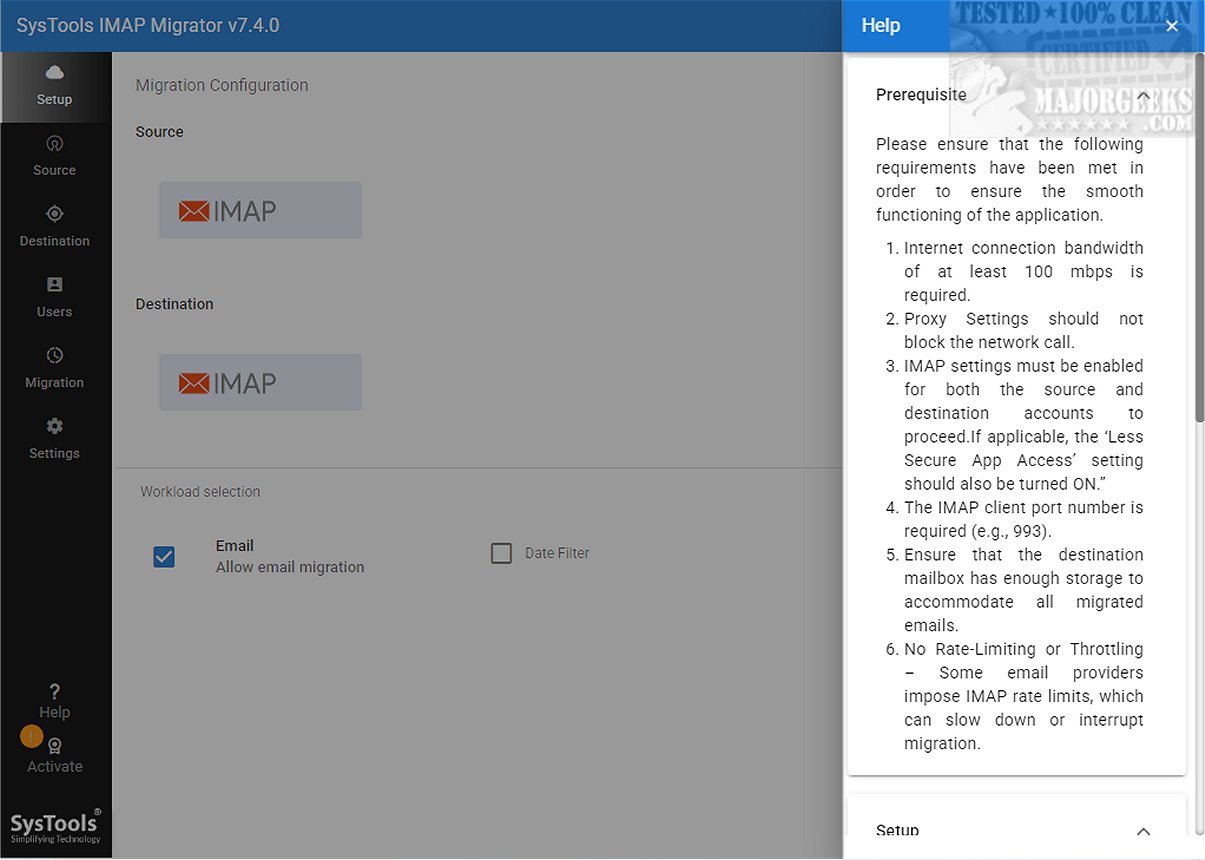Click the Migration label in sidebar
Image resolution: width=1205 pixels, height=860 pixels.
(x=55, y=383)
